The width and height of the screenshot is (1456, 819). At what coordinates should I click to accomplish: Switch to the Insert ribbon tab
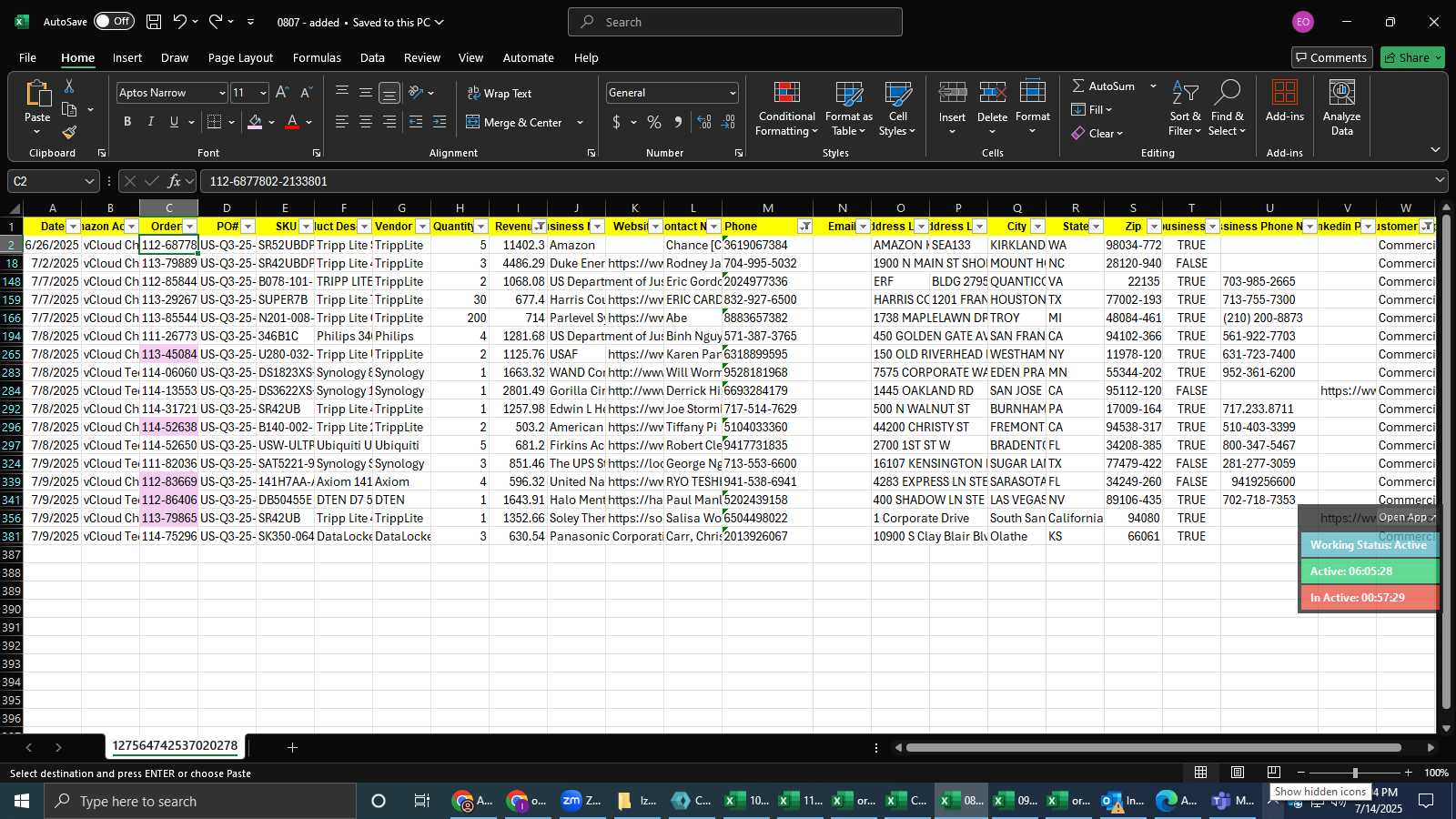[127, 57]
